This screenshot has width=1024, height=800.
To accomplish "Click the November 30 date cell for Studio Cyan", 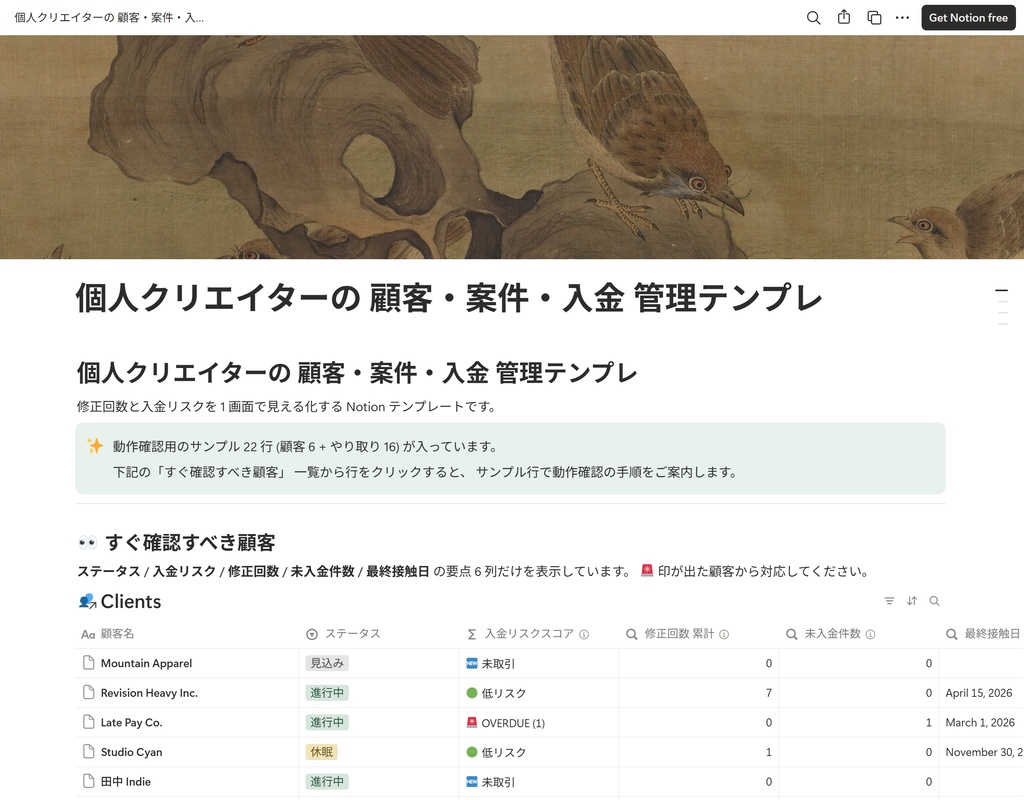I will (x=984, y=752).
